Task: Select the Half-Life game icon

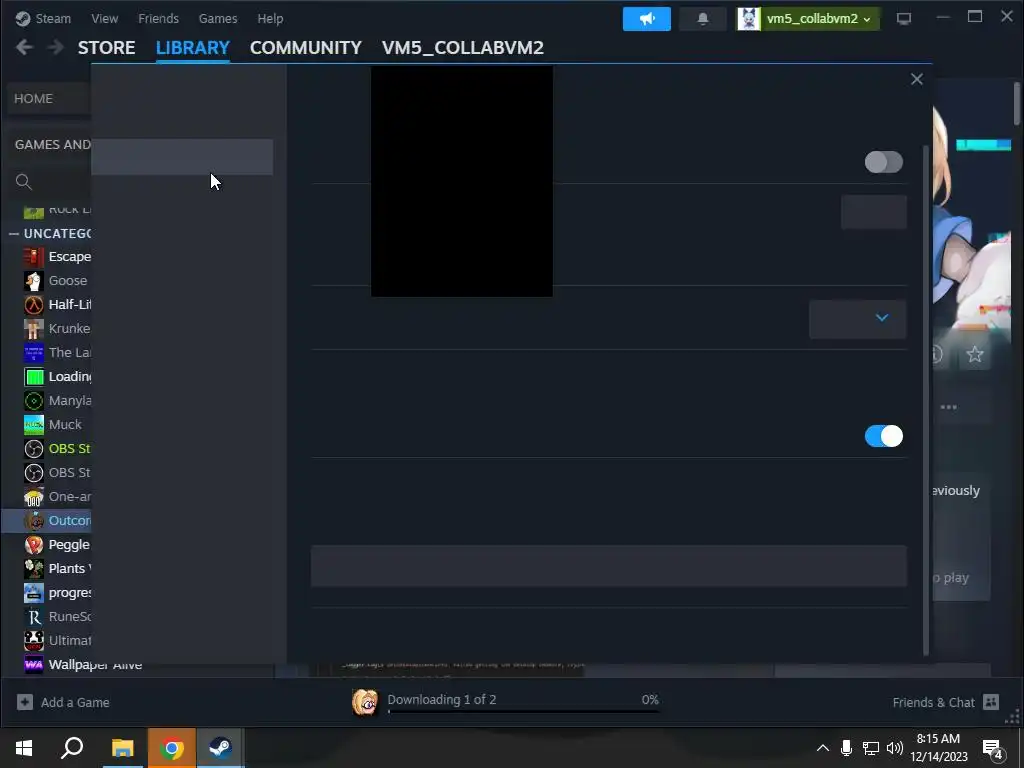Action: (x=34, y=305)
